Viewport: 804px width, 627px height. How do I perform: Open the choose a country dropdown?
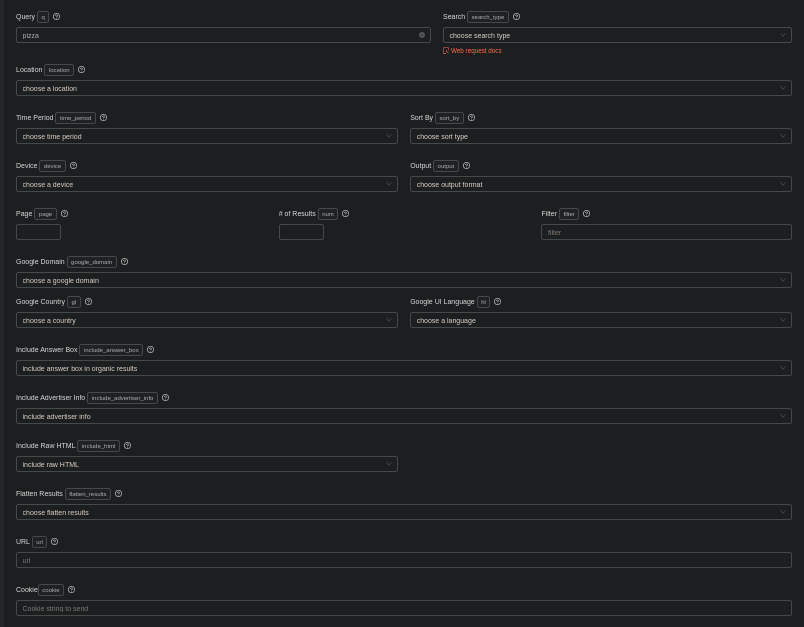(206, 320)
